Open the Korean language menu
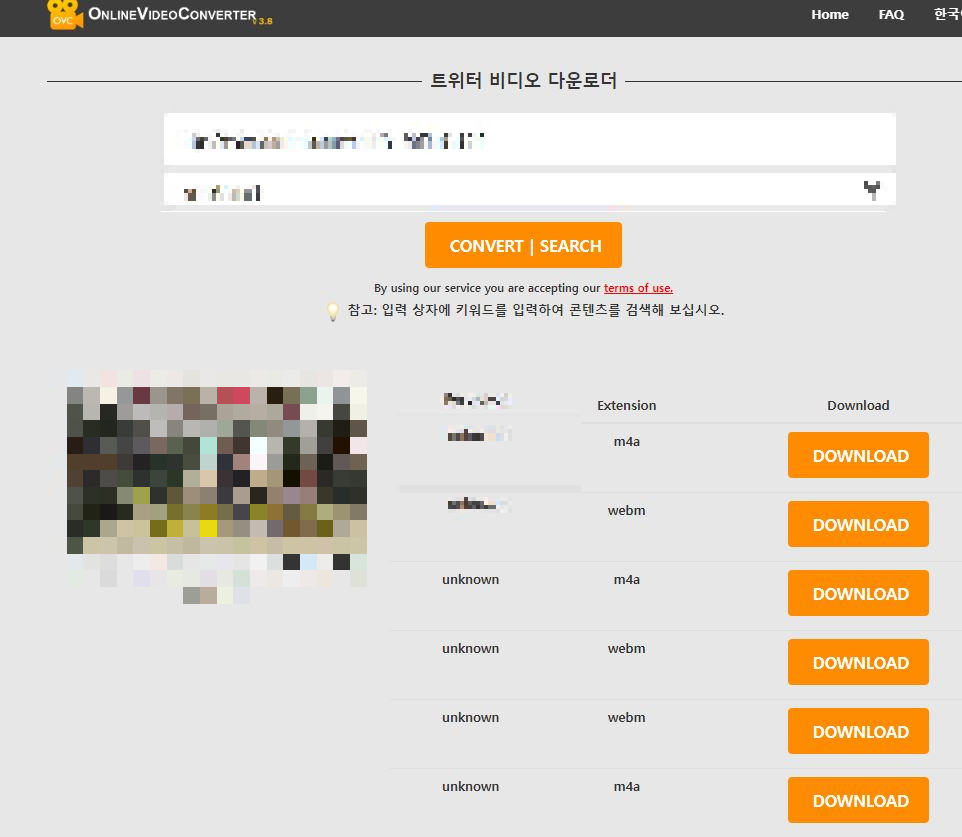The height and width of the screenshot is (837, 962). tap(947, 14)
